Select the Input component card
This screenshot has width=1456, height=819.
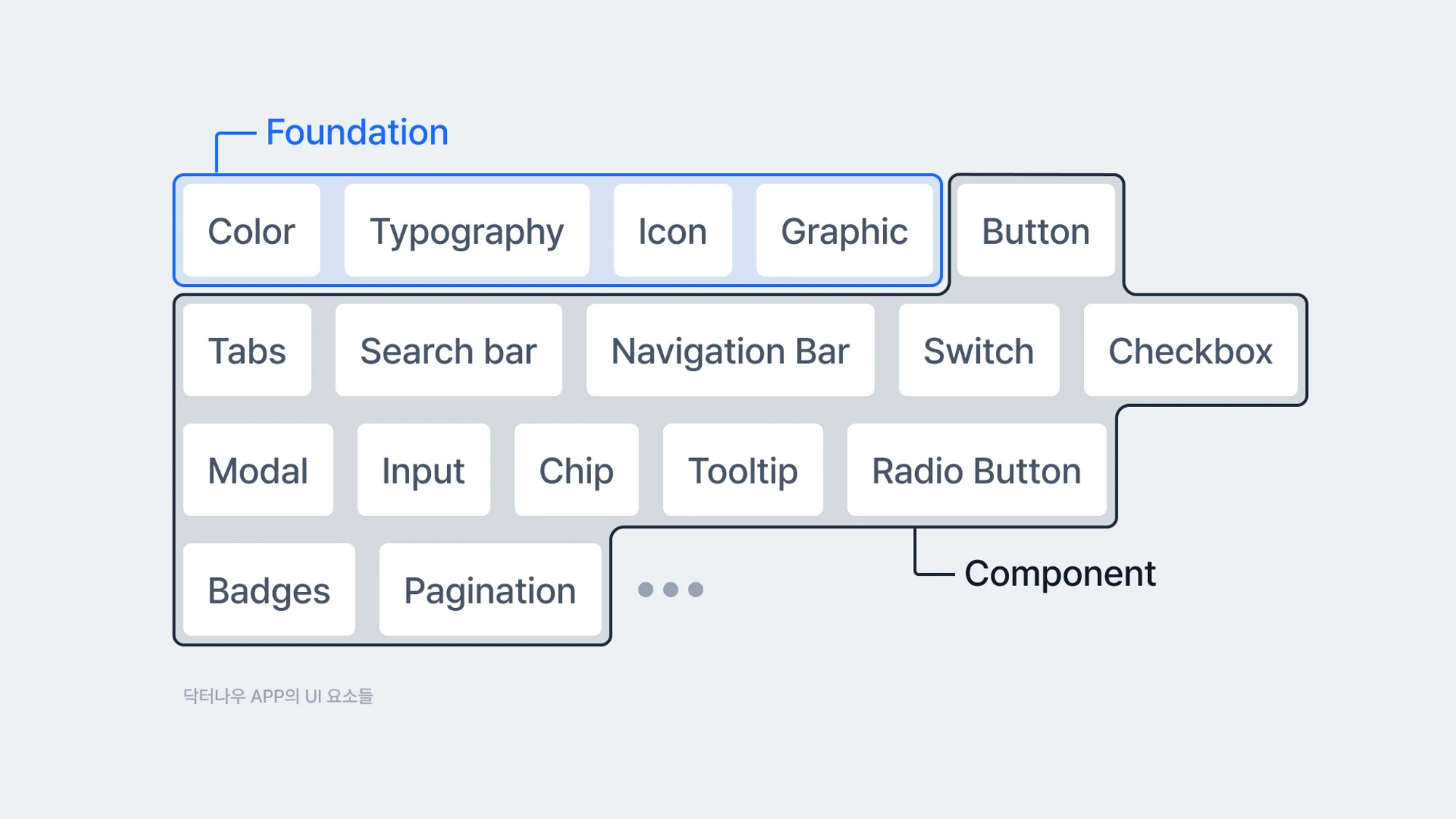[x=424, y=470]
